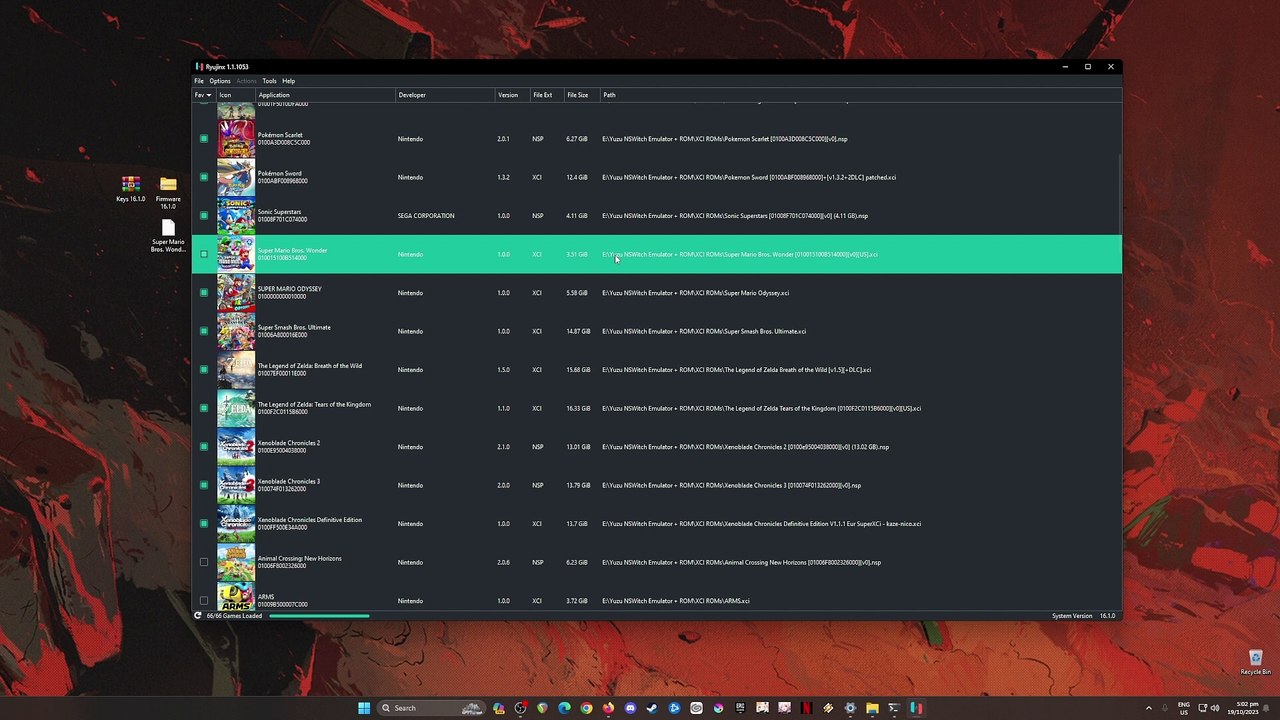Toggle favorite for Zelda Breath of the Wild
1280x720 pixels.
click(204, 370)
